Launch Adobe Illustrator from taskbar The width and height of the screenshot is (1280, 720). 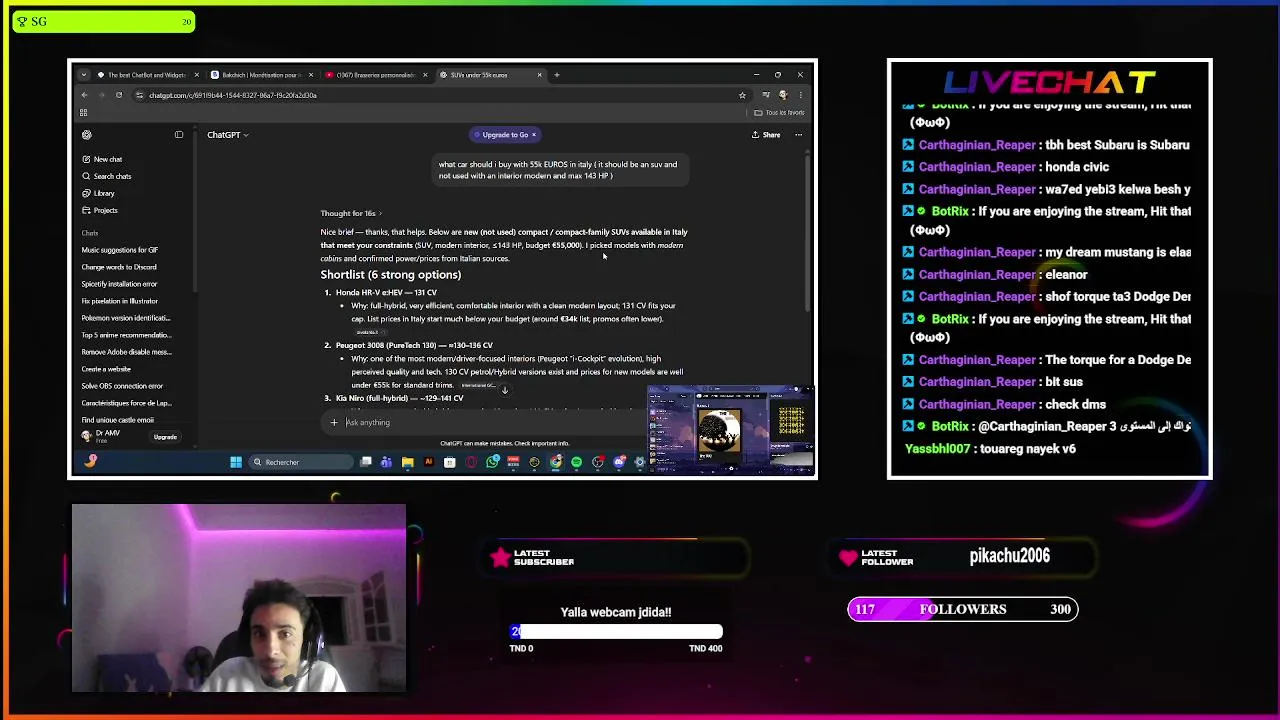coord(429,462)
